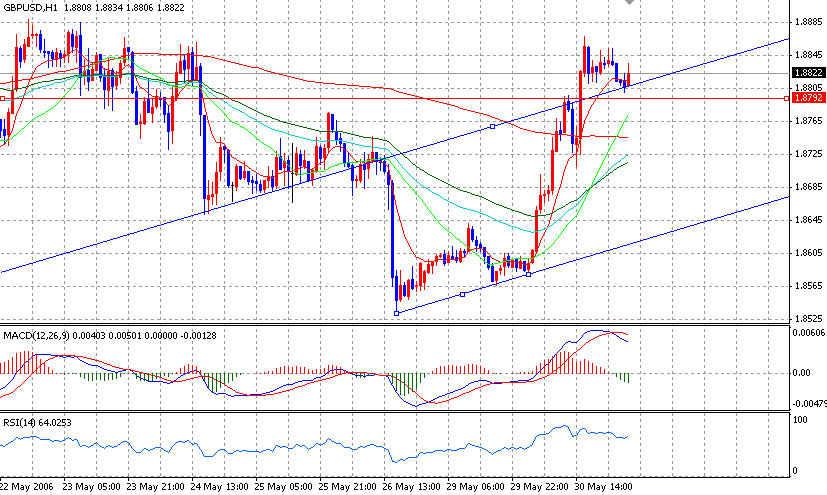Click the upper-right anchor point of the lower blue trendline

click(x=529, y=275)
